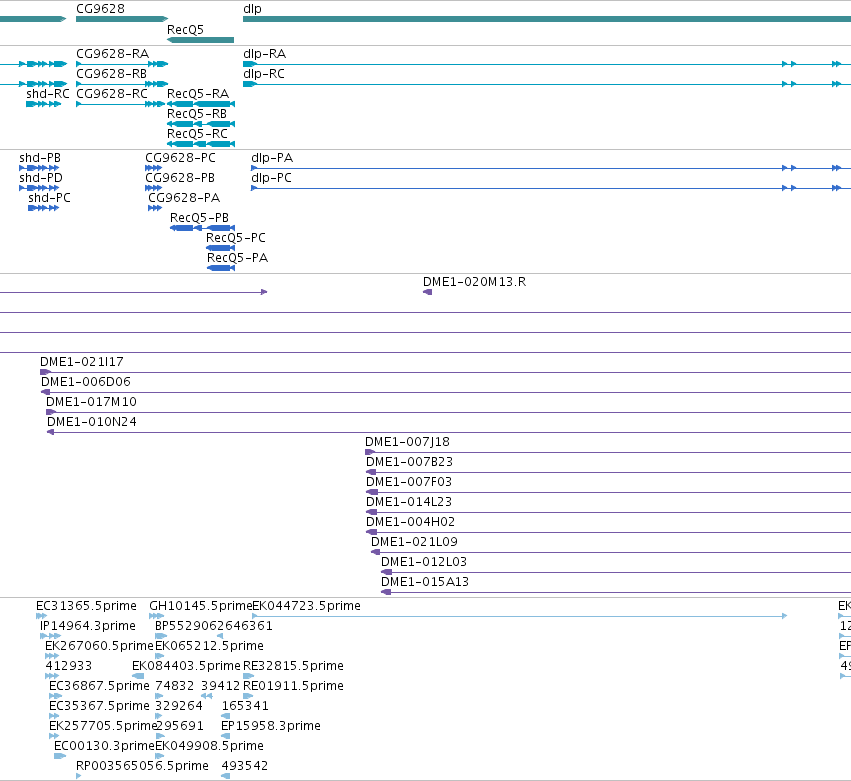Select the 493542 EST label
This screenshot has width=851, height=781.
pyautogui.click(x=245, y=767)
